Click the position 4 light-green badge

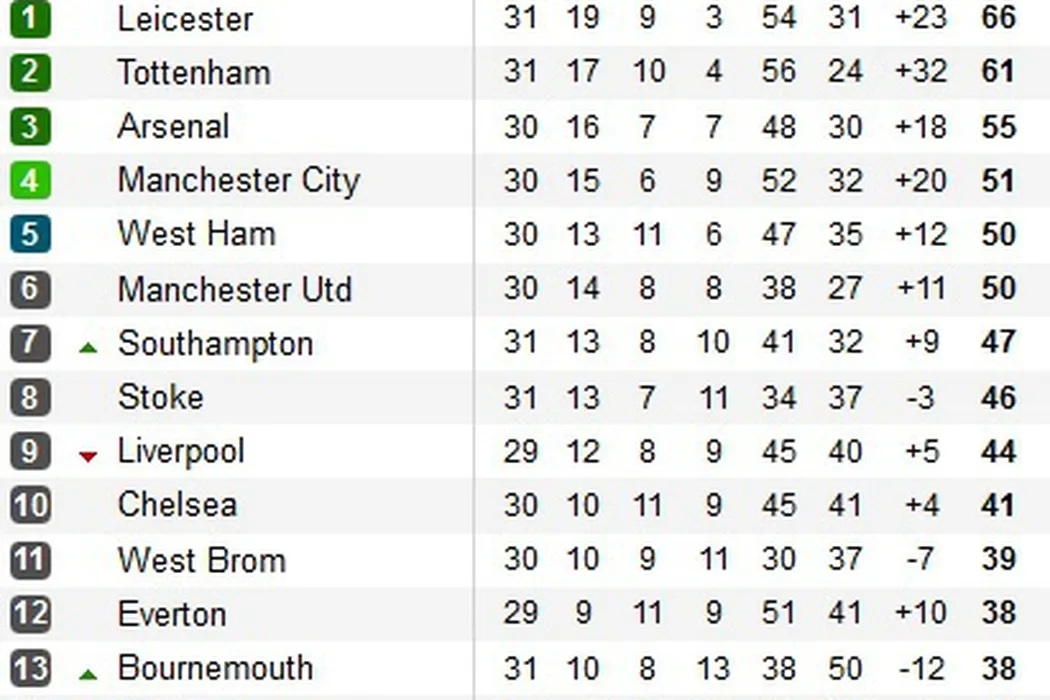click(30, 181)
